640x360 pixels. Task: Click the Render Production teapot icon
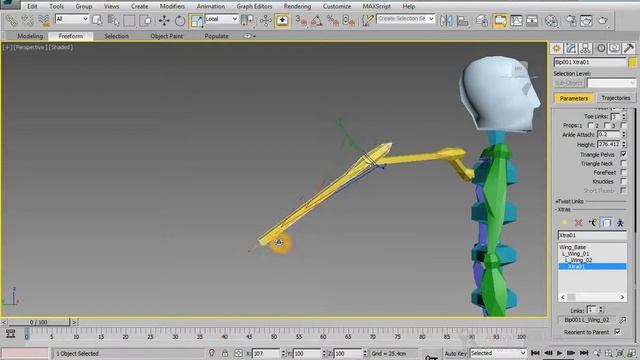point(602,20)
